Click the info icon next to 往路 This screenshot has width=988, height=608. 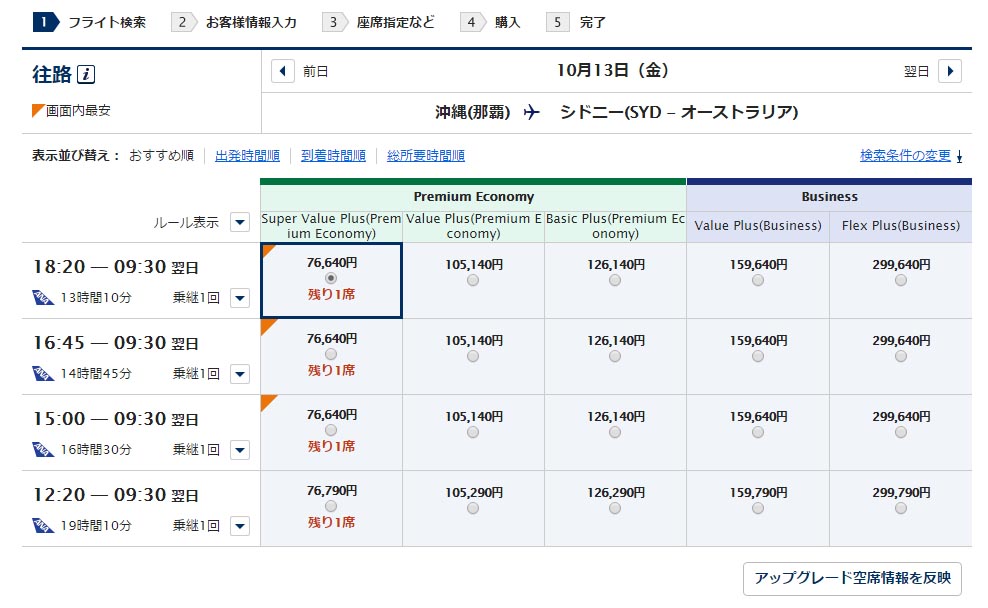tap(86, 75)
